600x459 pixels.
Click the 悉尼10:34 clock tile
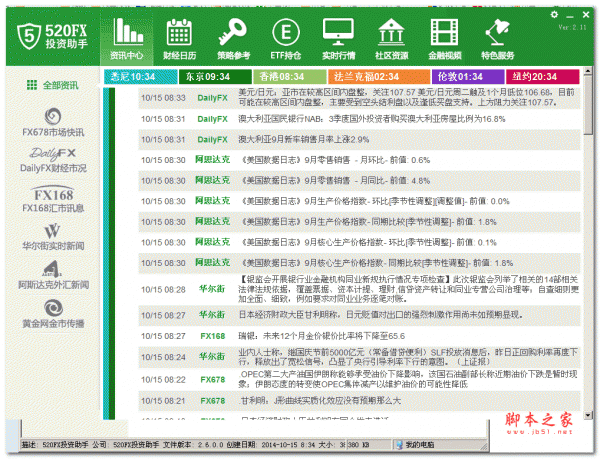click(x=140, y=76)
